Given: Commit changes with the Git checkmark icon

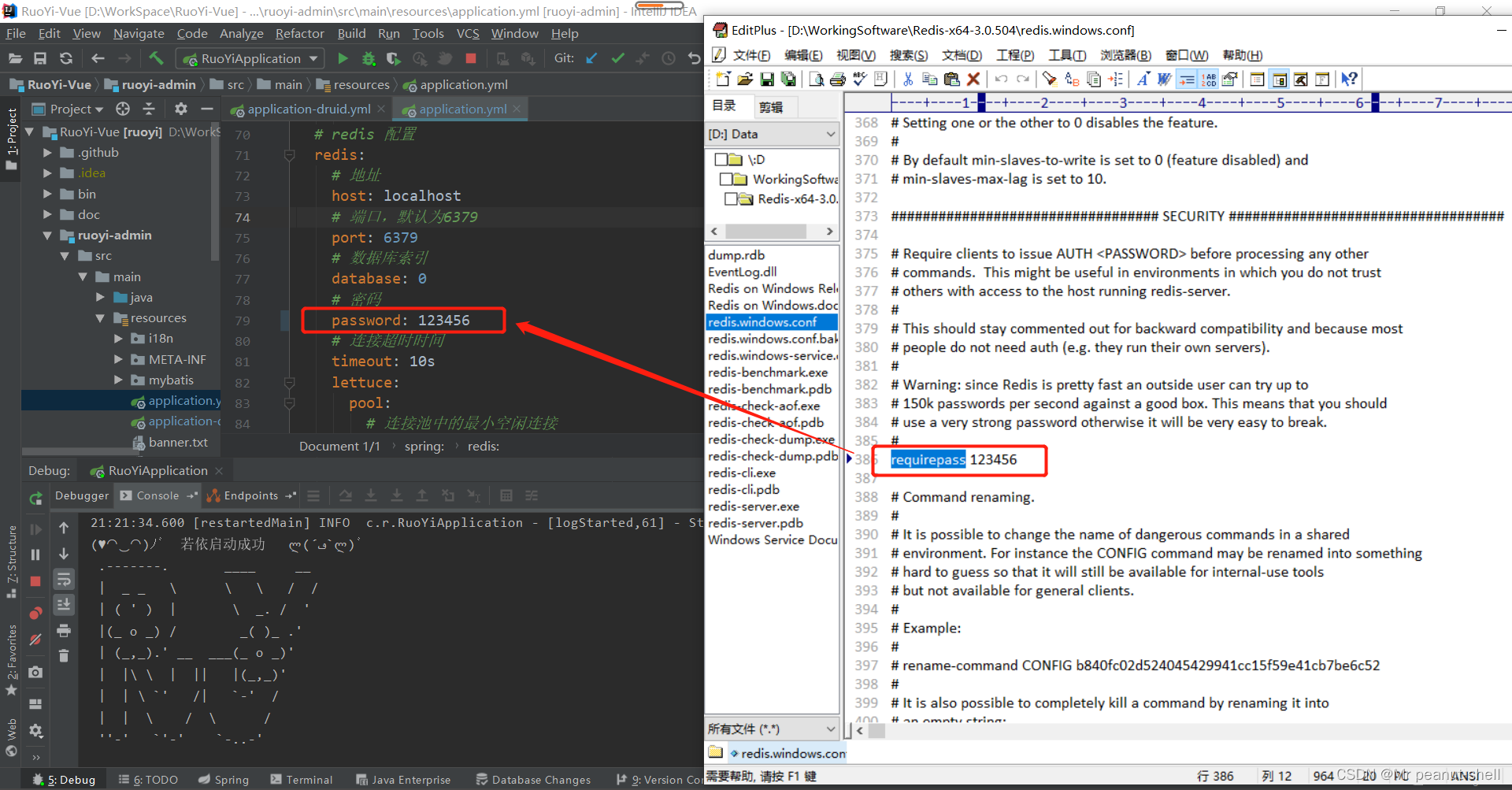Looking at the screenshot, I should (x=617, y=58).
